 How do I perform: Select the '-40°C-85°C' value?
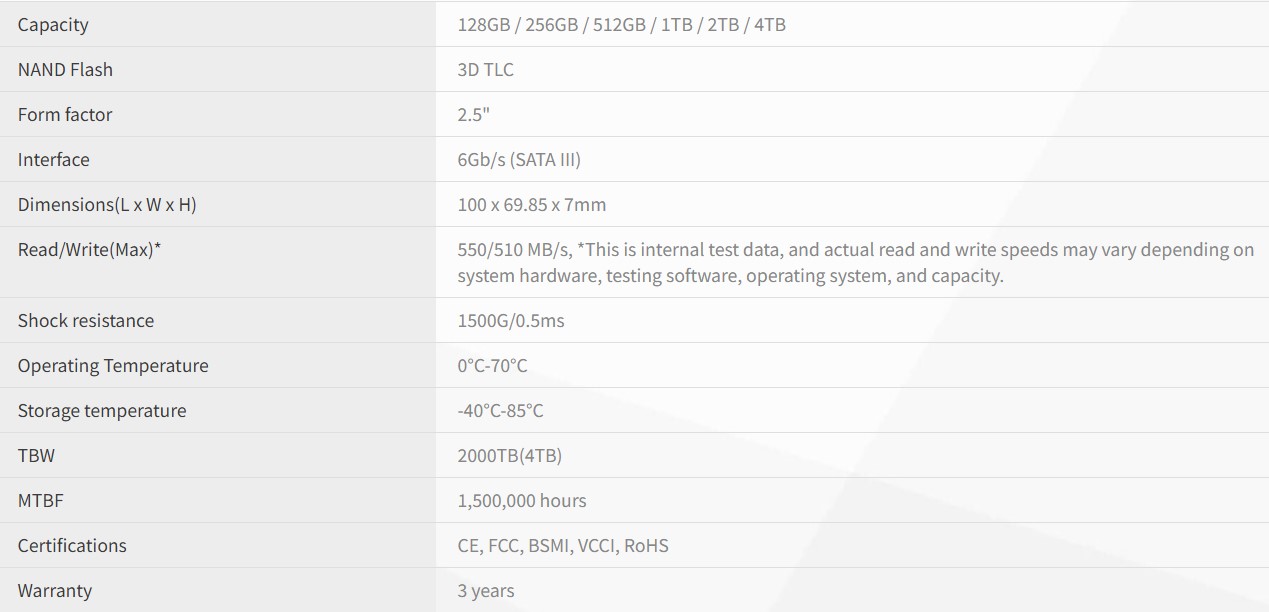(500, 410)
